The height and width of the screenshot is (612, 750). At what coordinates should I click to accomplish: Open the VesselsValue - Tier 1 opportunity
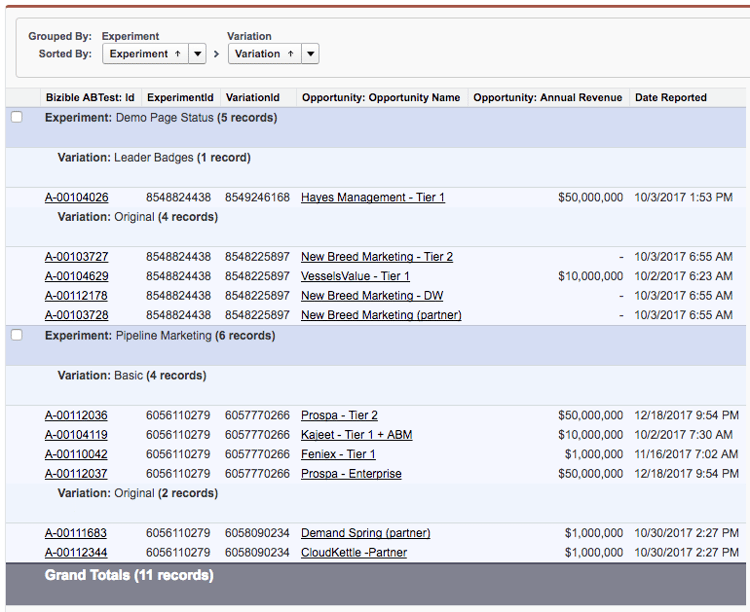click(x=355, y=276)
